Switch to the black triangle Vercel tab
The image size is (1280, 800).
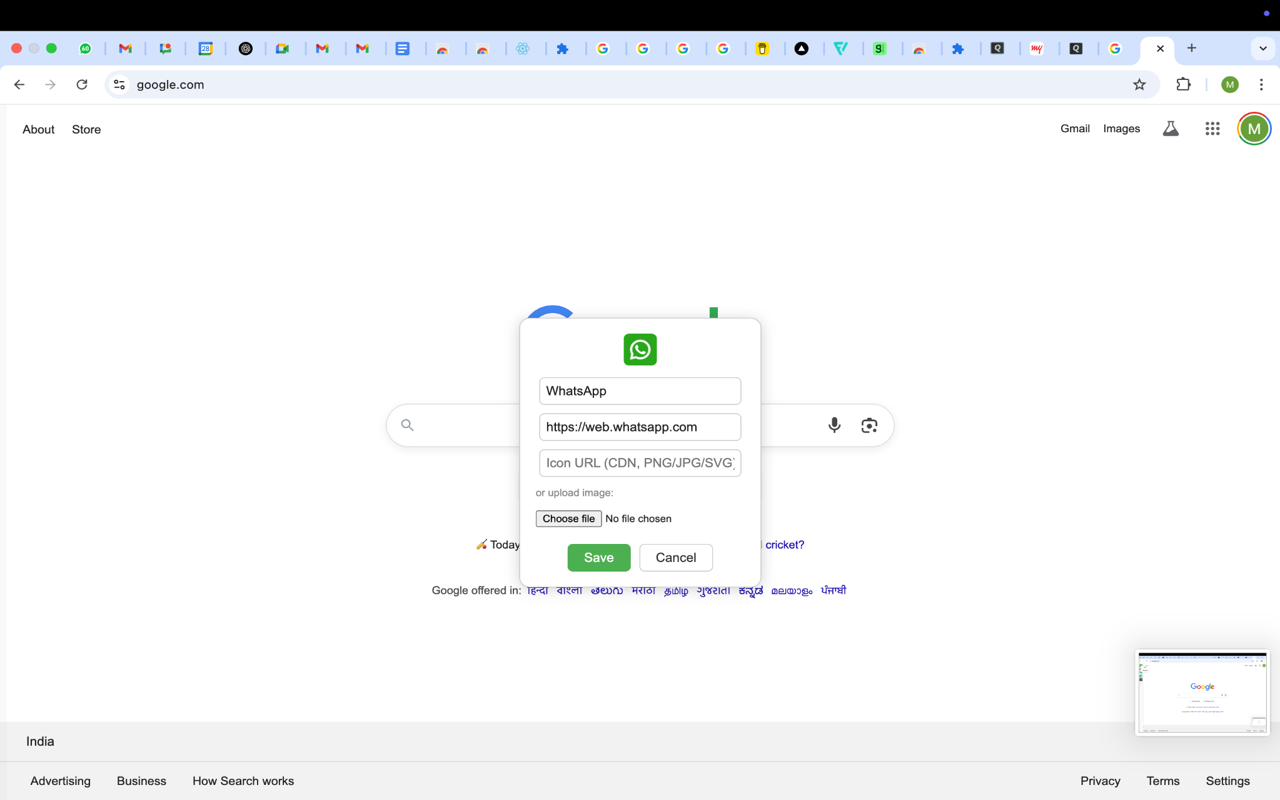(x=802, y=48)
